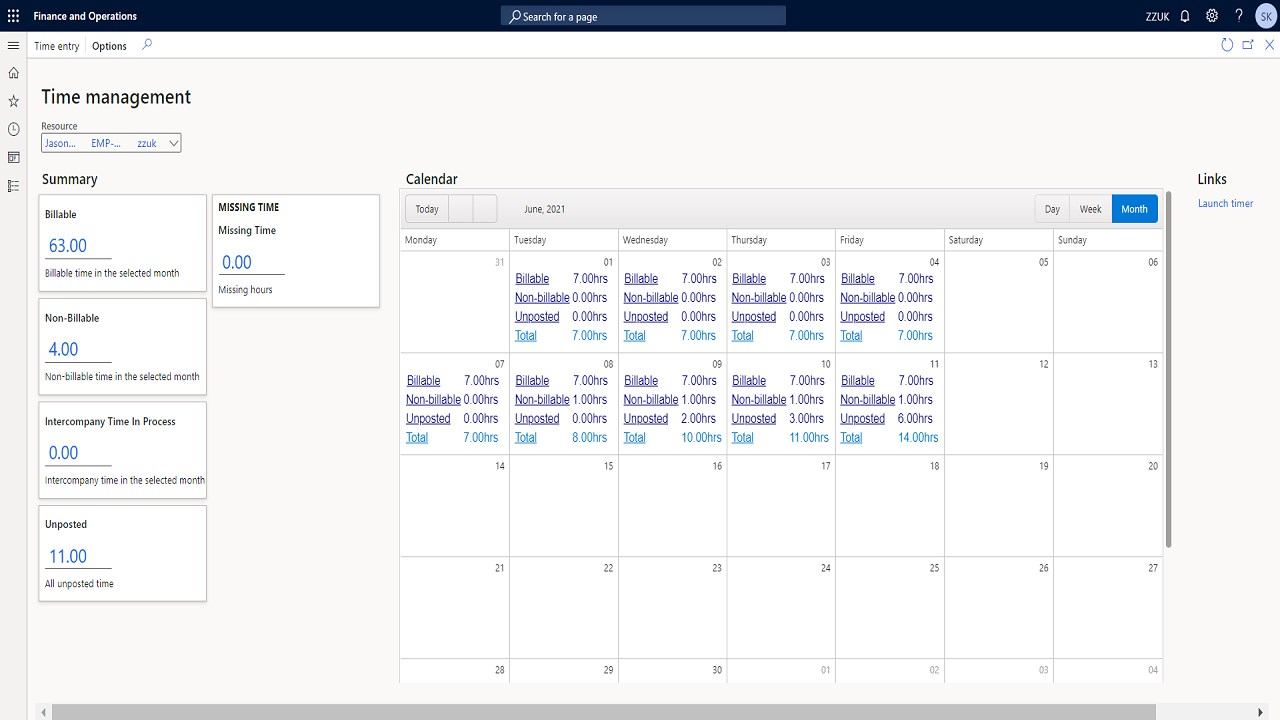
Task: Open the settings gear icon
Action: 1212,16
